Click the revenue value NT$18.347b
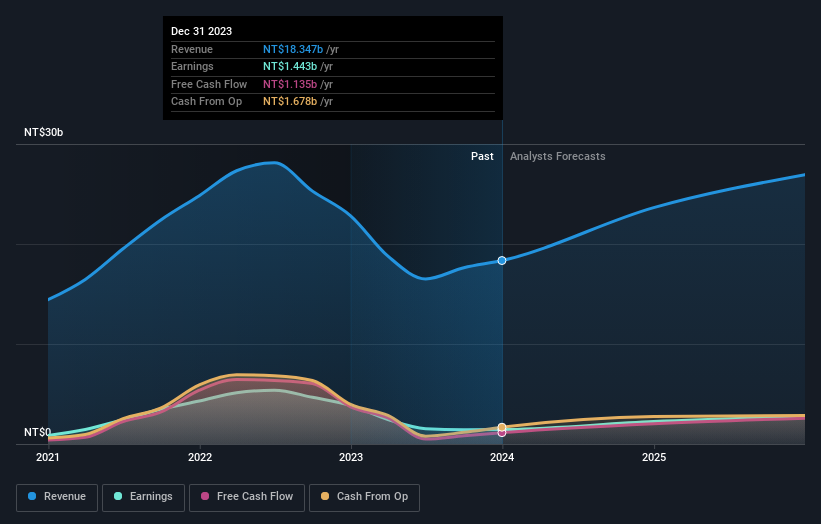821x524 pixels. pyautogui.click(x=293, y=49)
